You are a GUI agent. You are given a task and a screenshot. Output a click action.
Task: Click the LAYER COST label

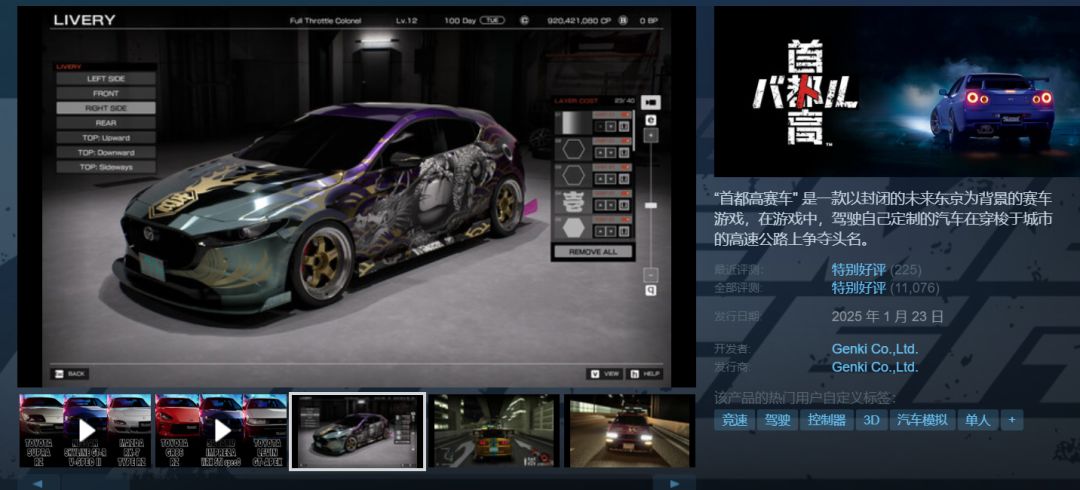(576, 101)
